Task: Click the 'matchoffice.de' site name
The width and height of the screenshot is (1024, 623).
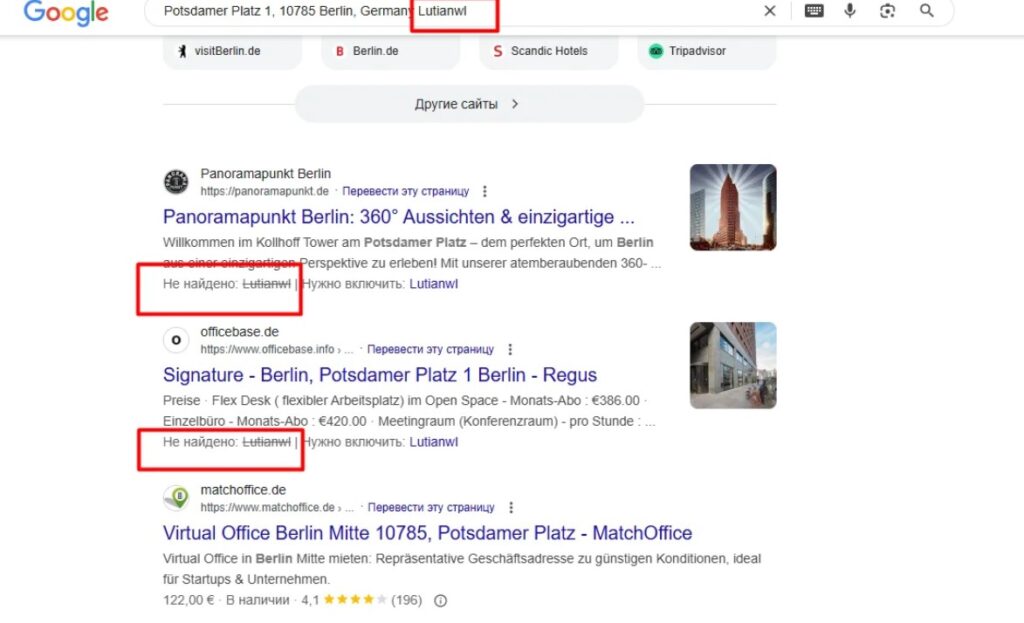Action: click(x=243, y=490)
